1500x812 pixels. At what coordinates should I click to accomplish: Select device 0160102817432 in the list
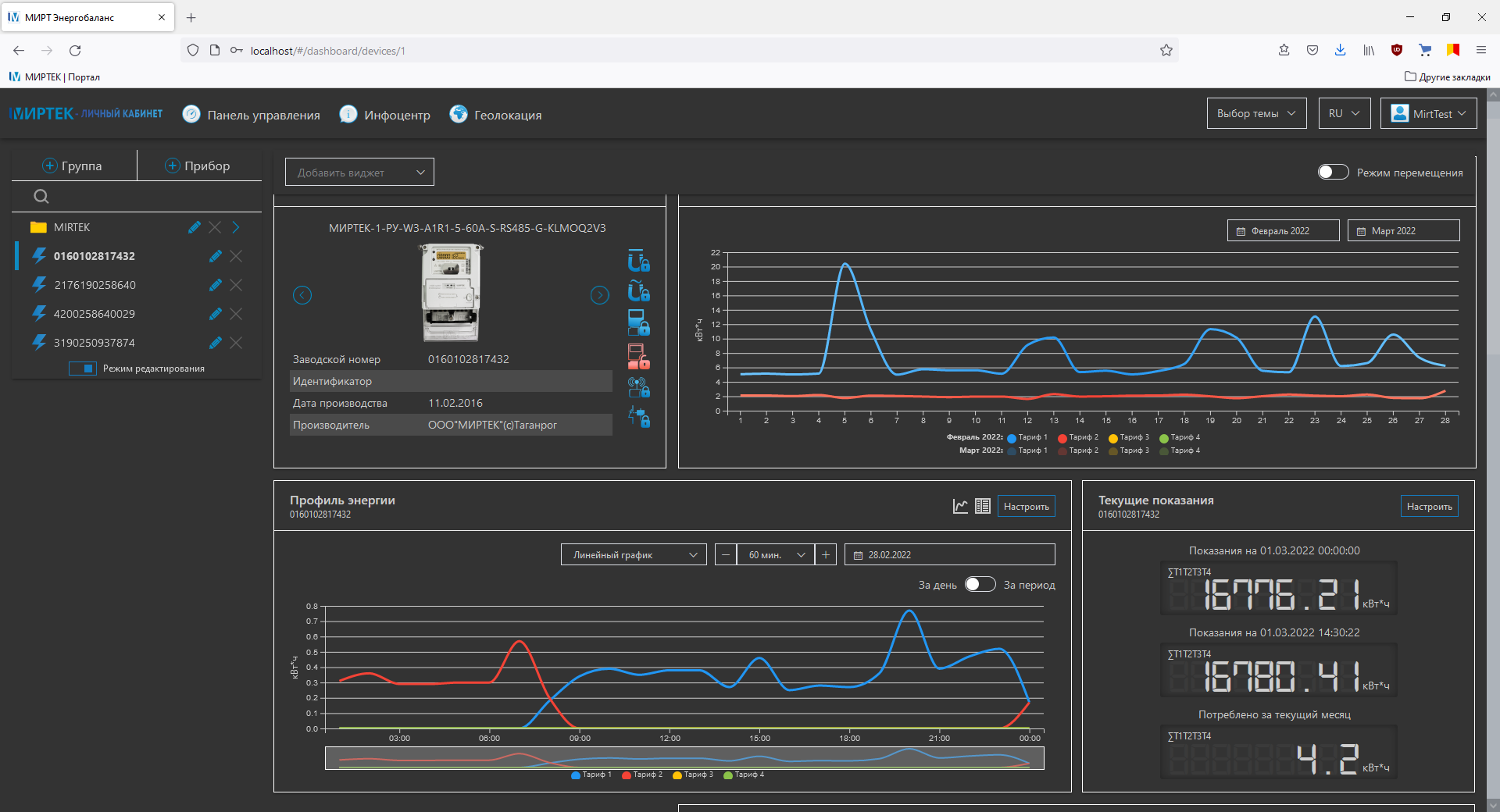(95, 256)
